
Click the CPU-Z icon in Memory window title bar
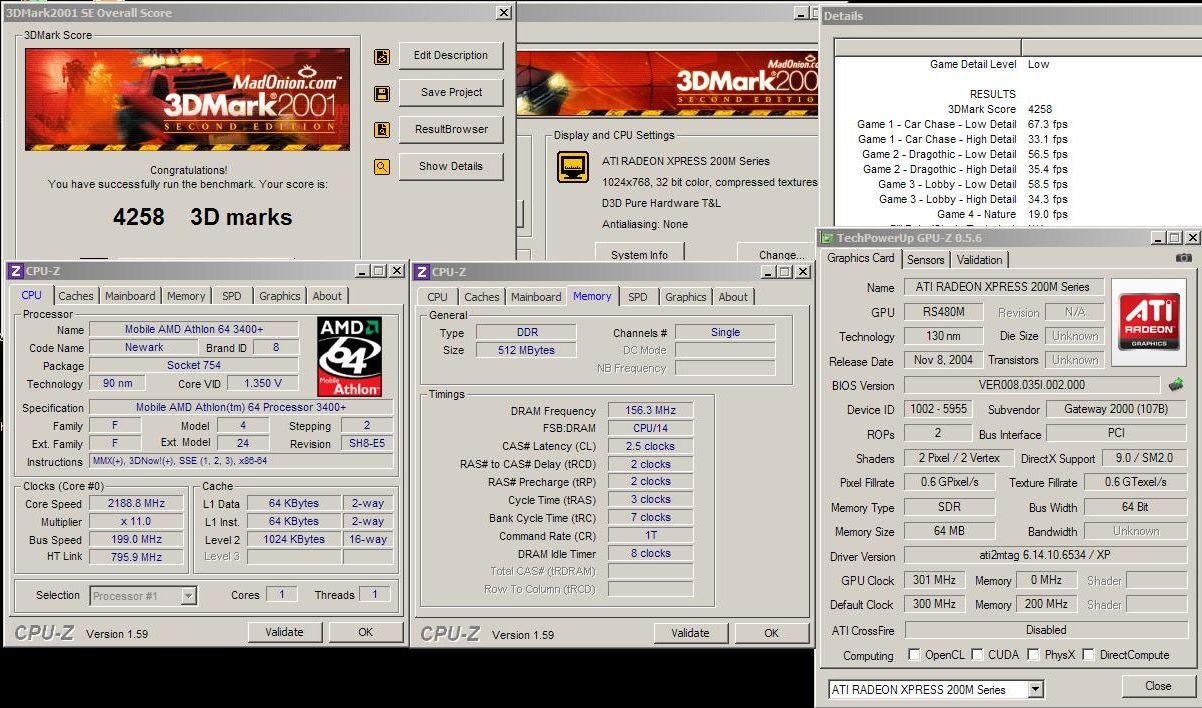tap(422, 272)
